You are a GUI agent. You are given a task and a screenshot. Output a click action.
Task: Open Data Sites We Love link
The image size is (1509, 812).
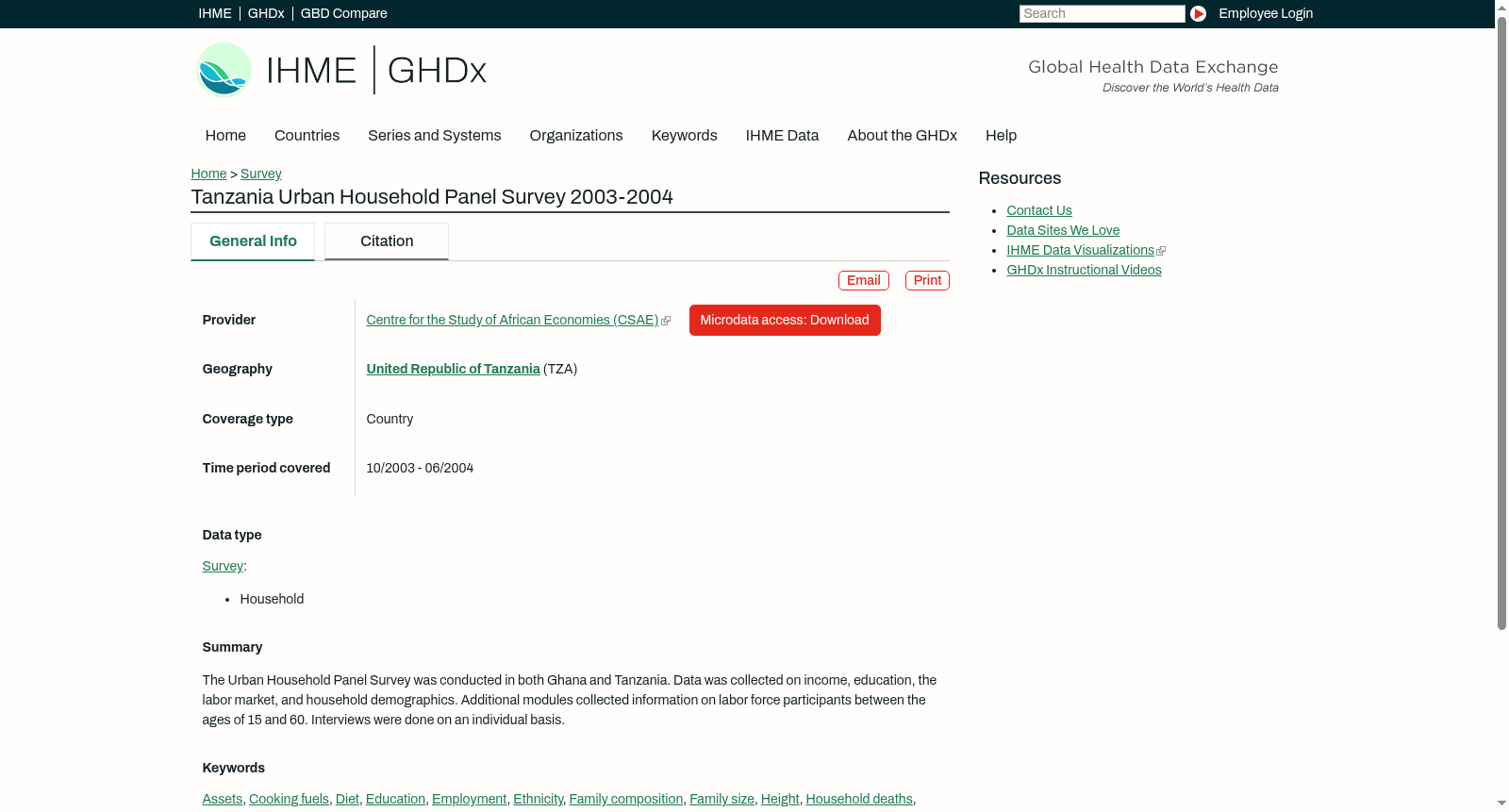click(1063, 231)
